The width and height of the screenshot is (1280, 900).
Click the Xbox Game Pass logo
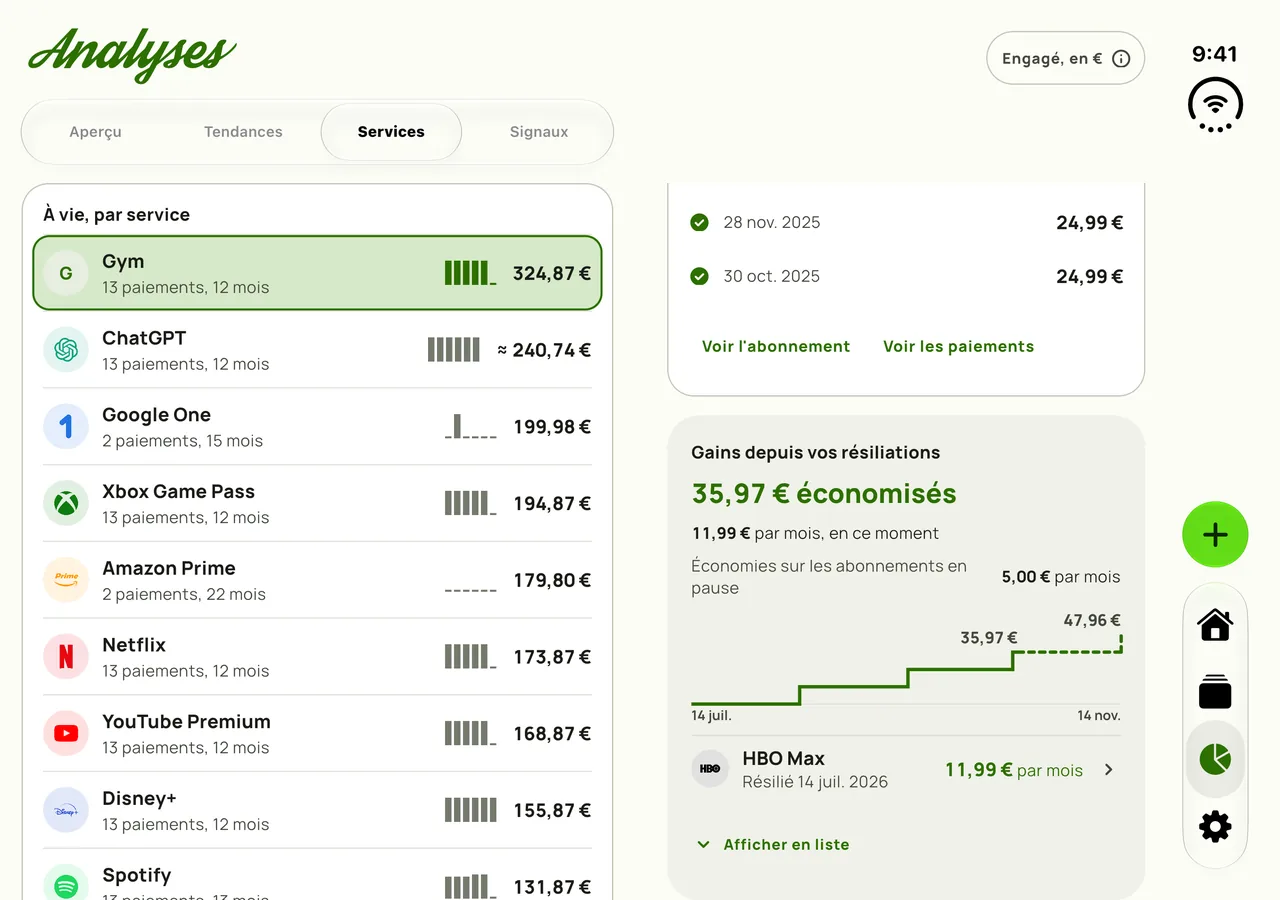(x=66, y=503)
